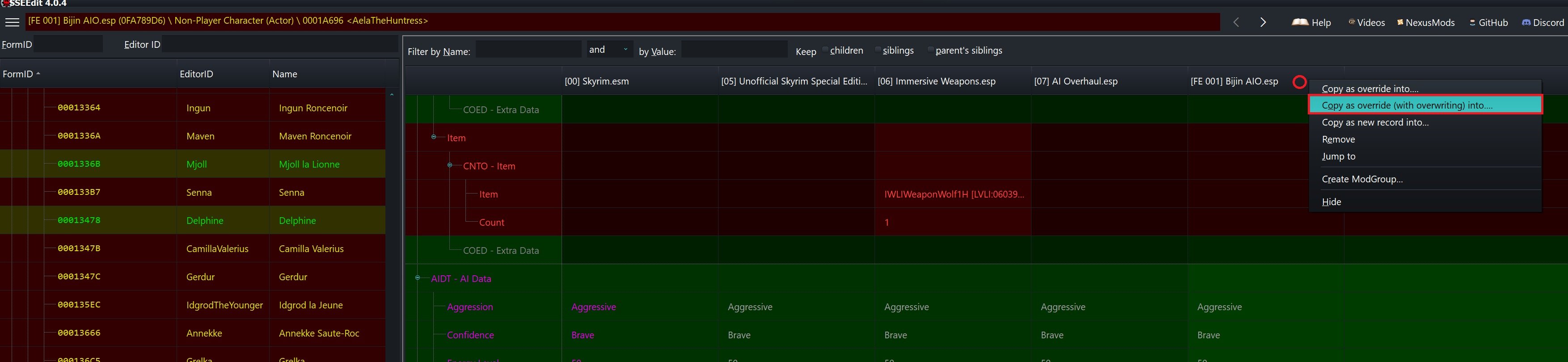This screenshot has height=362, width=1568.
Task: Open Help book icon
Action: pos(1300,22)
